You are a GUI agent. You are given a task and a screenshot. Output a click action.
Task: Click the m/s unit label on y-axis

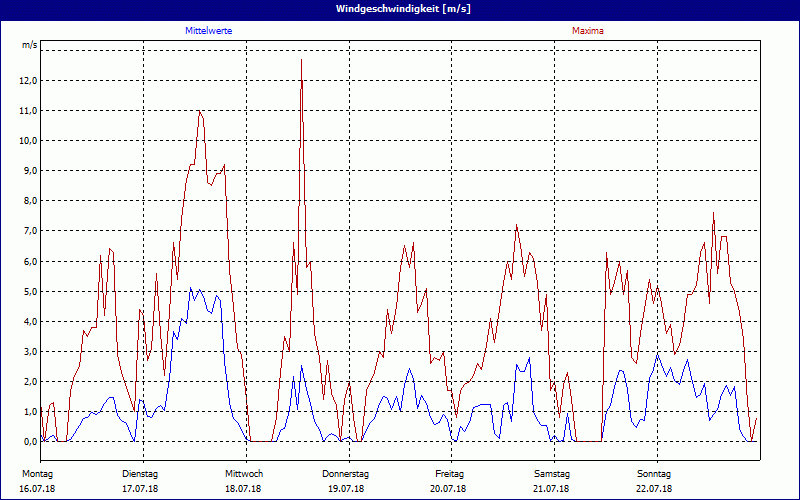tap(30, 46)
